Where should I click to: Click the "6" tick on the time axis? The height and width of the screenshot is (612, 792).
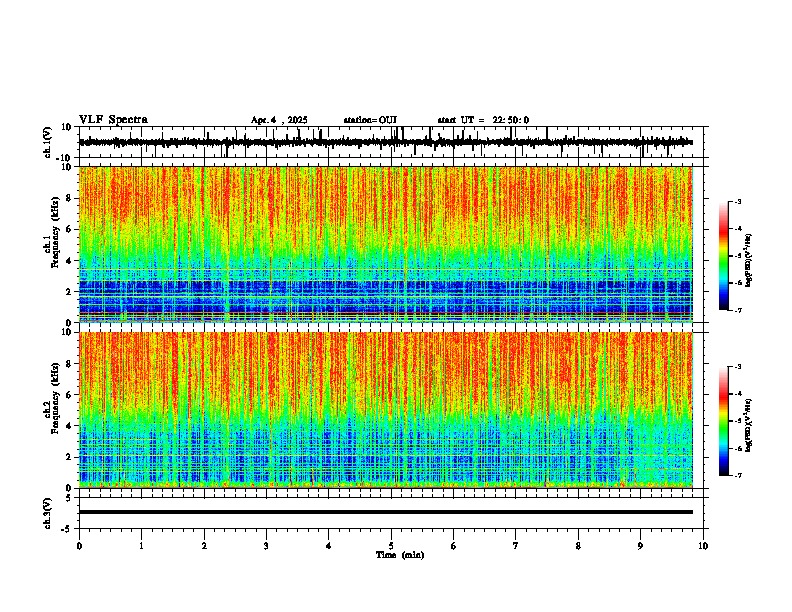454,546
